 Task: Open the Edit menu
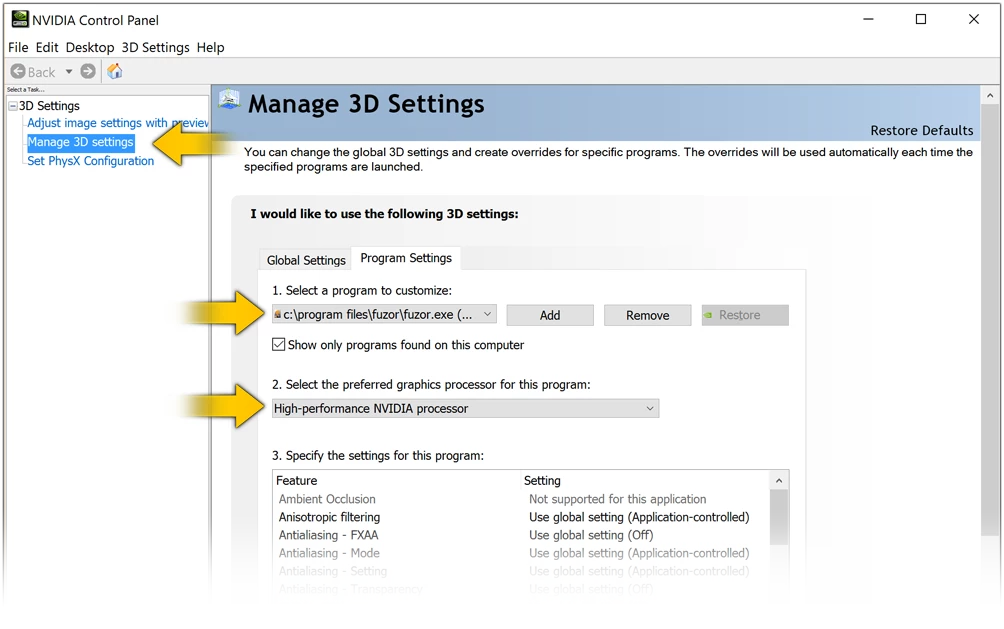(47, 47)
